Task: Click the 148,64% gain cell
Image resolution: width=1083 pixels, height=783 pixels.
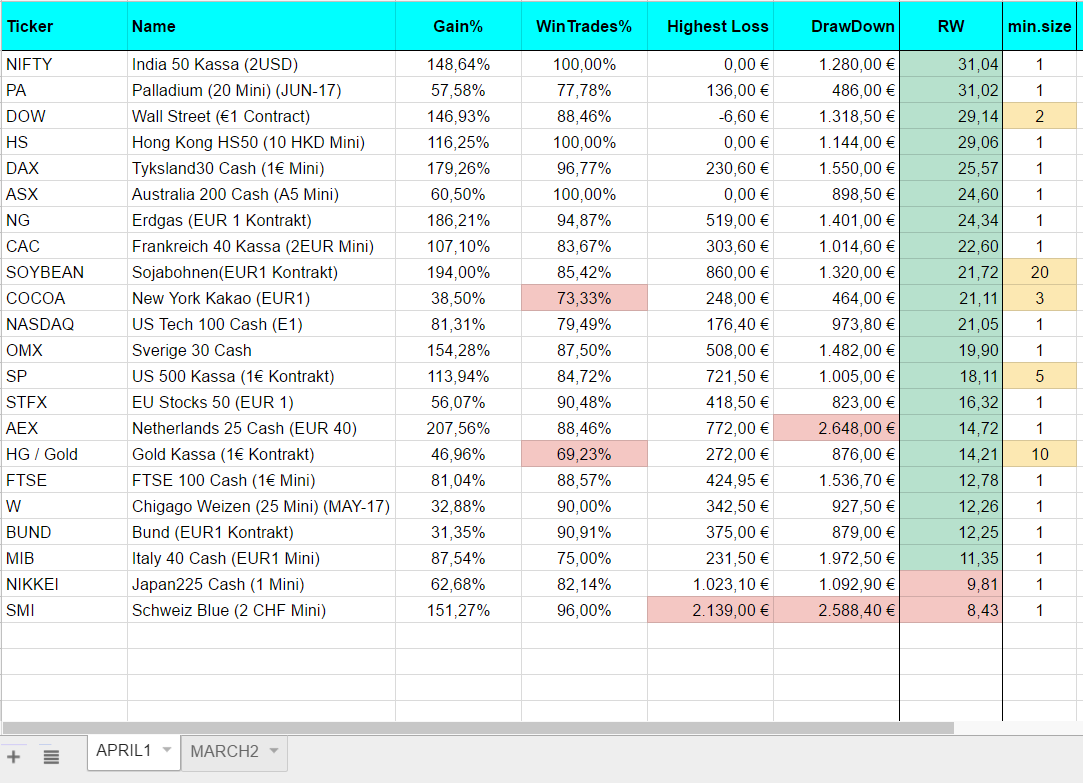Action: pos(458,64)
